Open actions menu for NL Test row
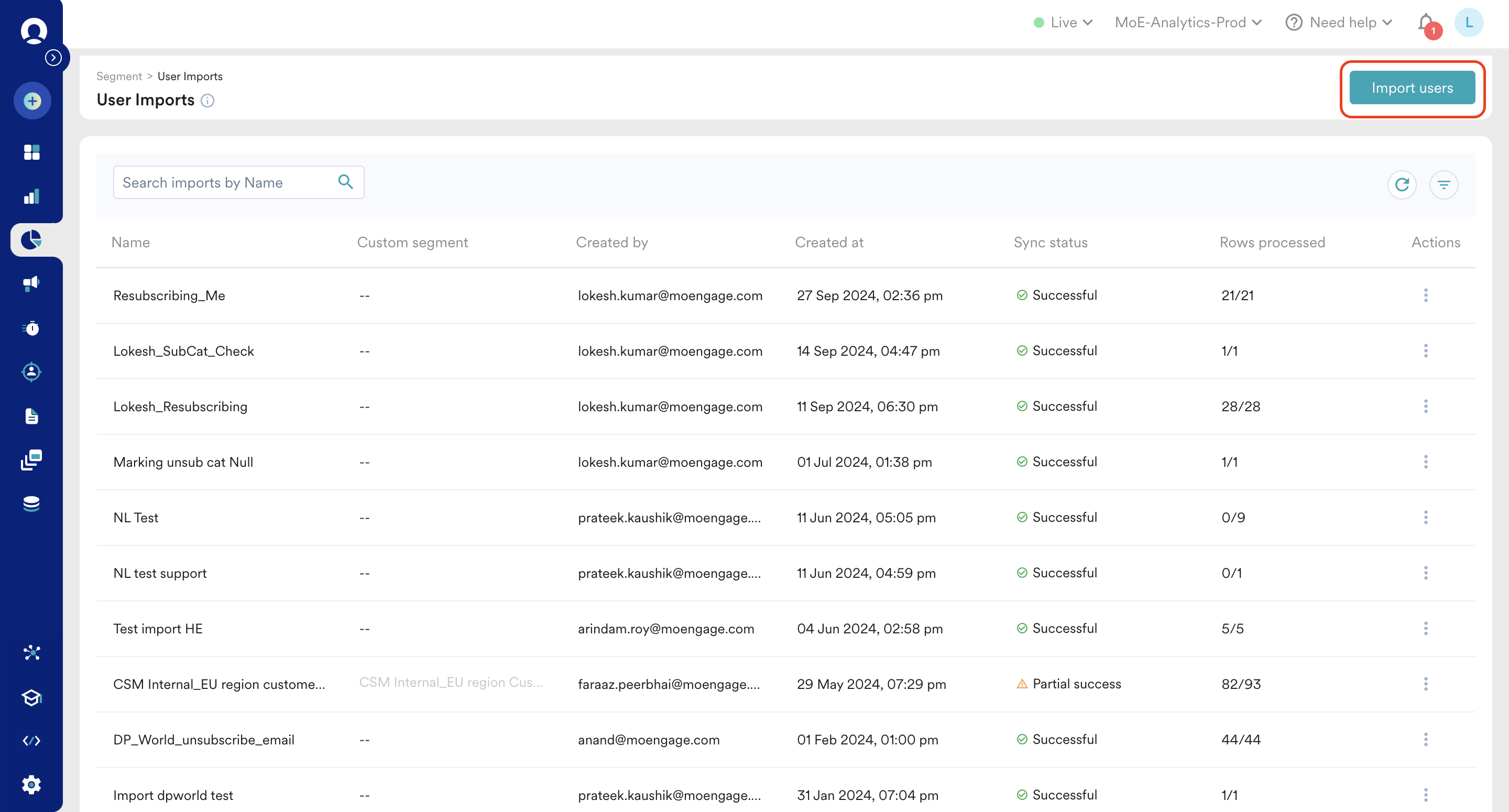 [x=1425, y=517]
